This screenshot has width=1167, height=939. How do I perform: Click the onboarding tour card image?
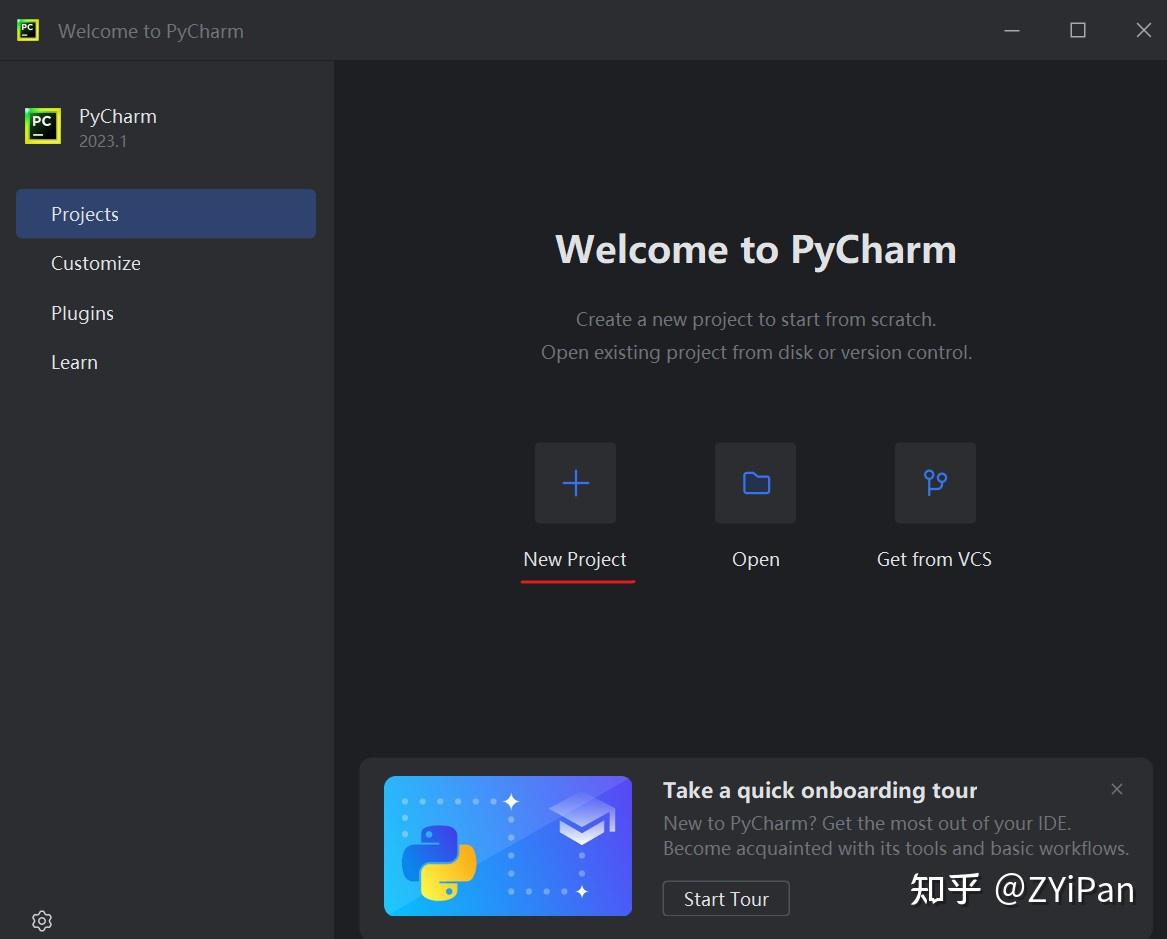507,845
